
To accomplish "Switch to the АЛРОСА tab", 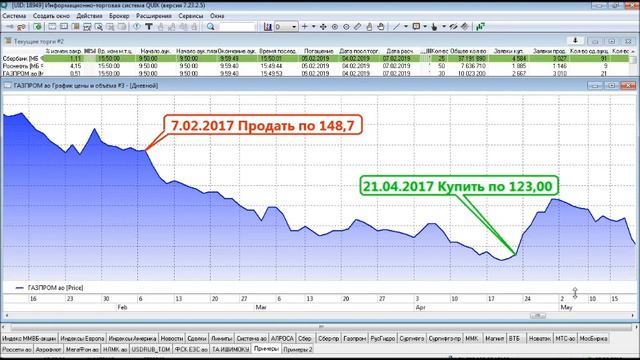I will pos(282,338).
